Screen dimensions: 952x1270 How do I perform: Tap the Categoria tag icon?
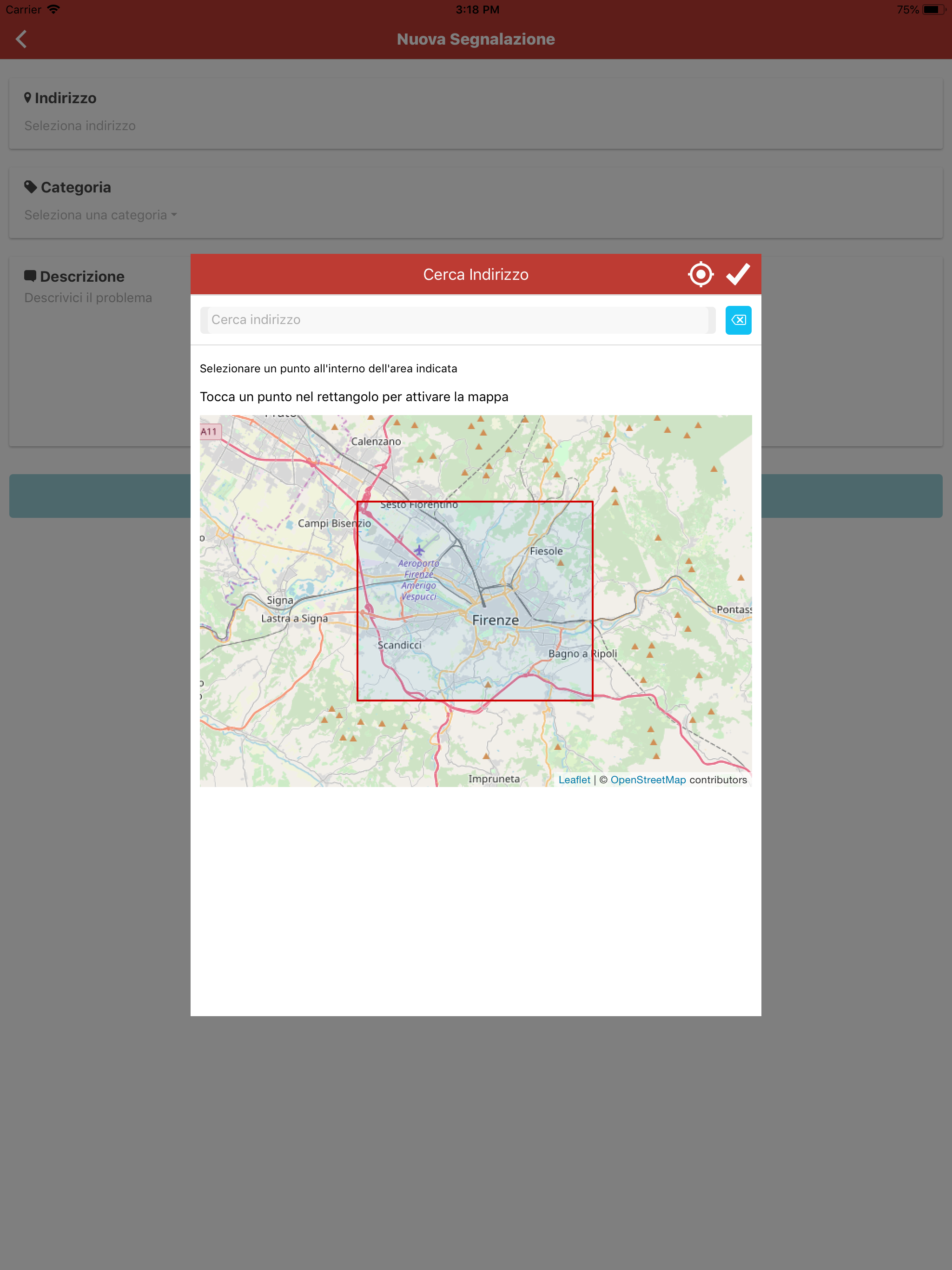pyautogui.click(x=30, y=186)
